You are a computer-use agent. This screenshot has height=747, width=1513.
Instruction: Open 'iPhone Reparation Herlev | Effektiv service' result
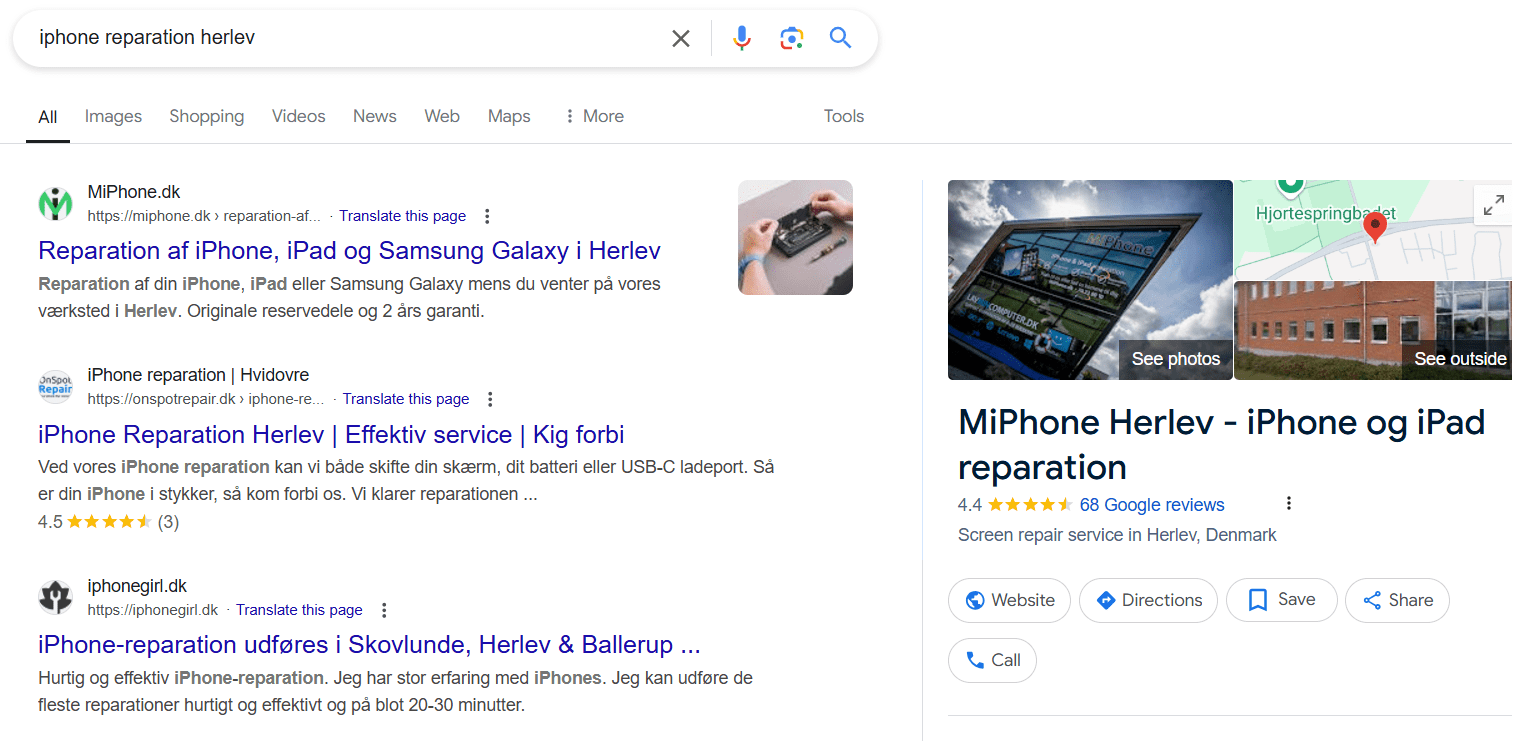(331, 435)
